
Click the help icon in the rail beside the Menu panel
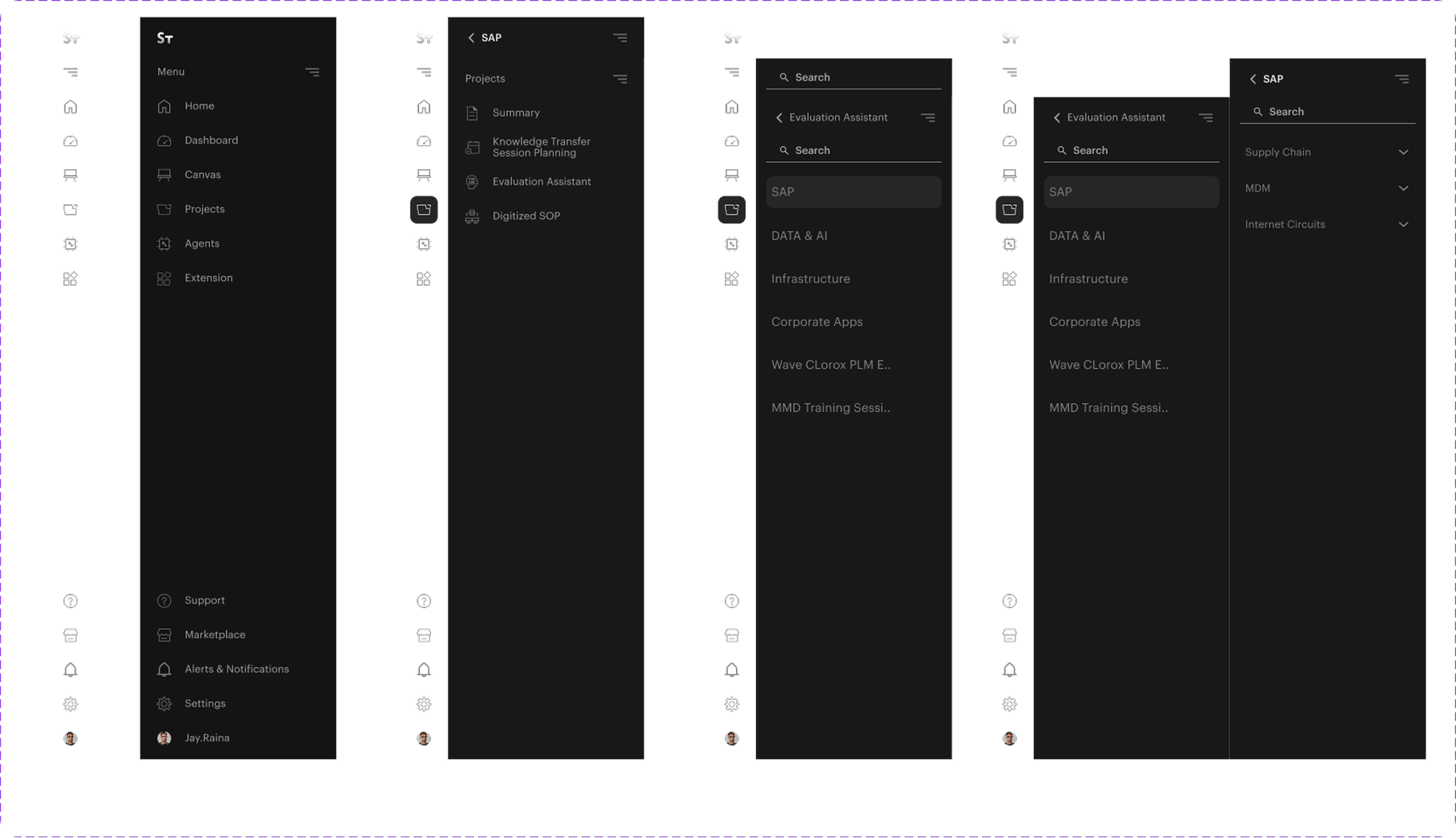[x=70, y=601]
